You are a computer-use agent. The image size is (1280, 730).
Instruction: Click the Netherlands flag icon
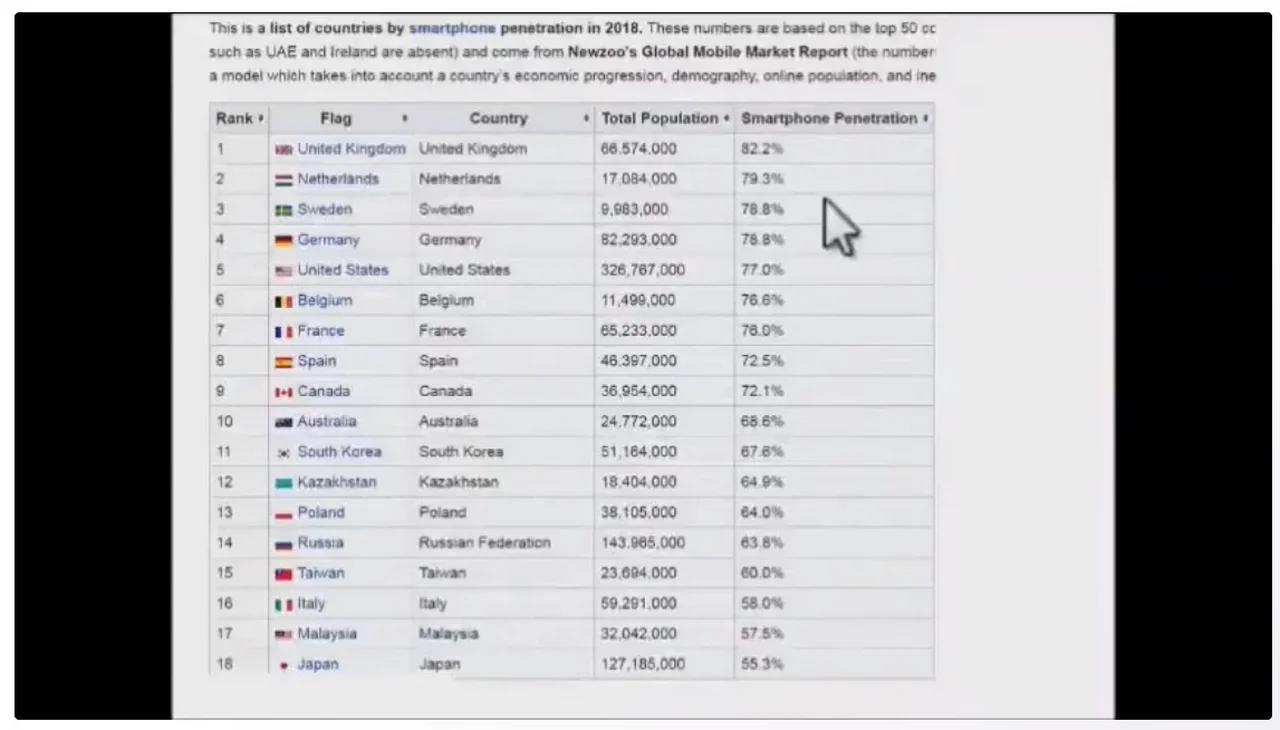coord(284,180)
